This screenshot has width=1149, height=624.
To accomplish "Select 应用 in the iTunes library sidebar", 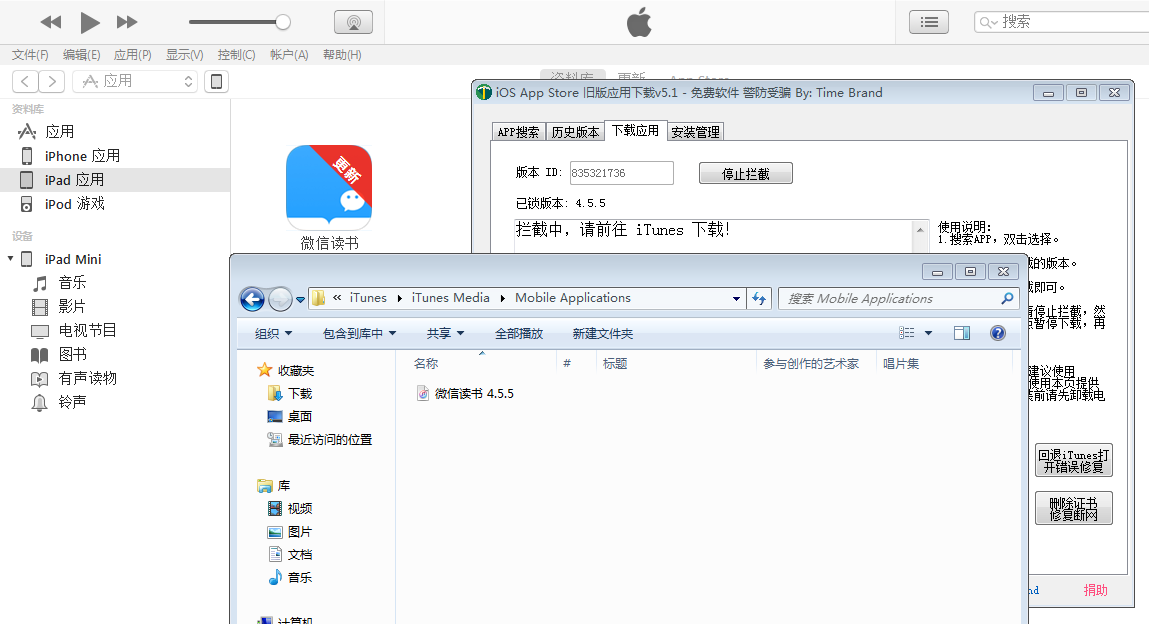I will [x=59, y=132].
